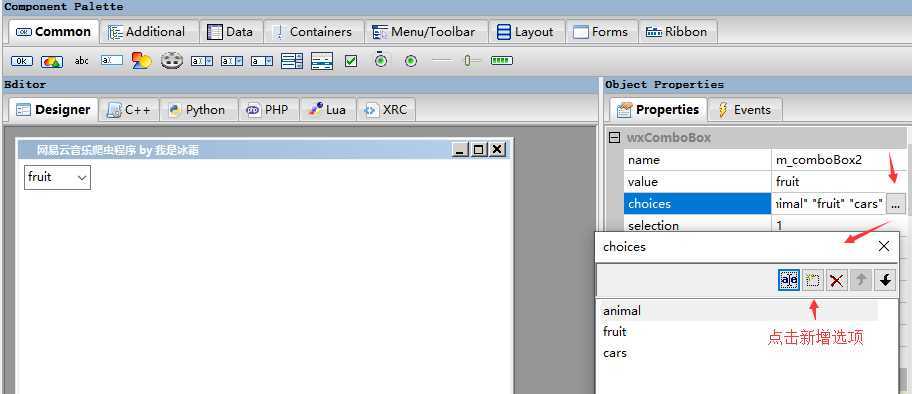Viewport: 912px width, 394px height.
Task: Select the selection property row label
Action: point(697,225)
